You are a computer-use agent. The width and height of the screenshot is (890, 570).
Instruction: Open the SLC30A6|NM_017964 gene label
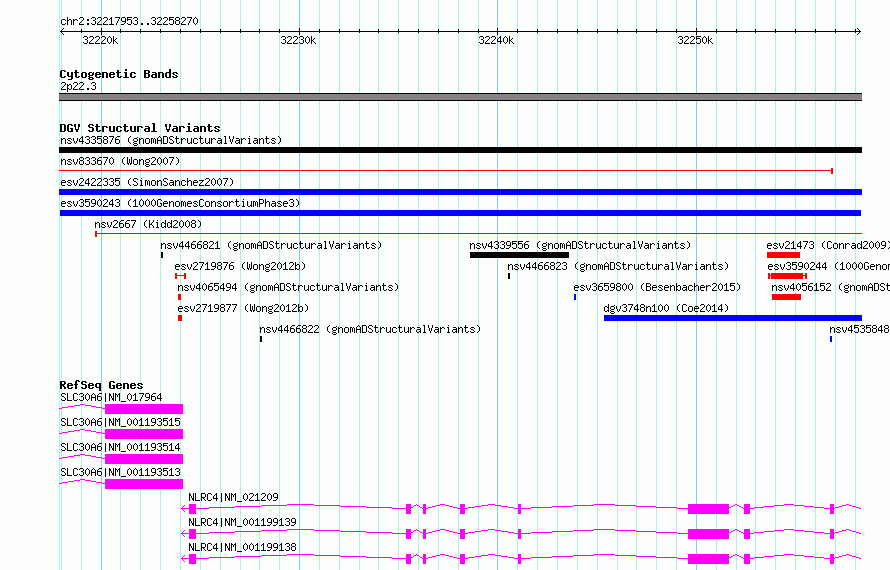tap(111, 397)
